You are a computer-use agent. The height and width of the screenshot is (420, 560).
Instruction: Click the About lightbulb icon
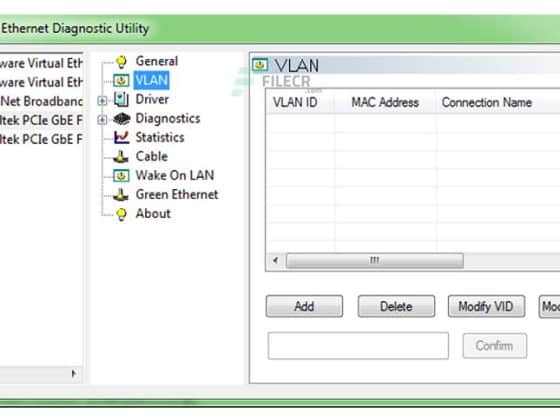(x=121, y=214)
